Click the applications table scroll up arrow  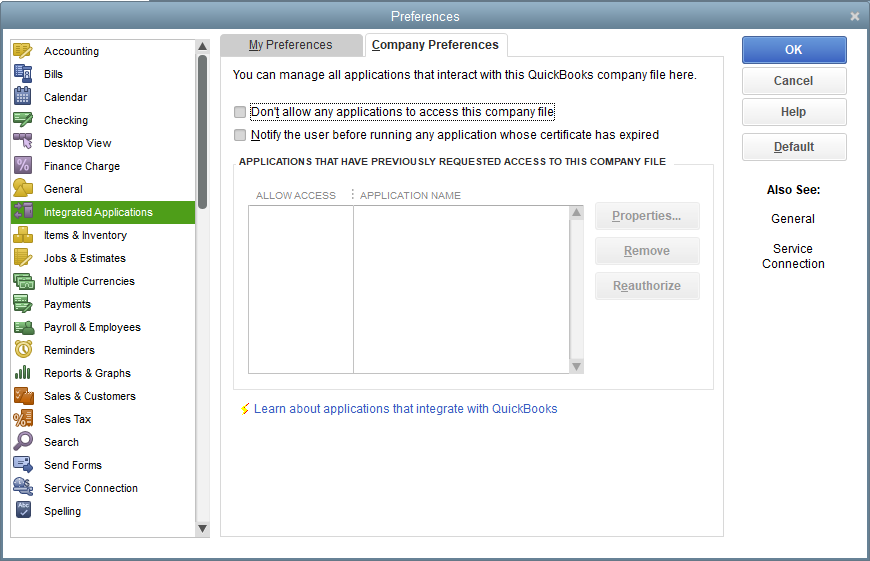click(576, 213)
